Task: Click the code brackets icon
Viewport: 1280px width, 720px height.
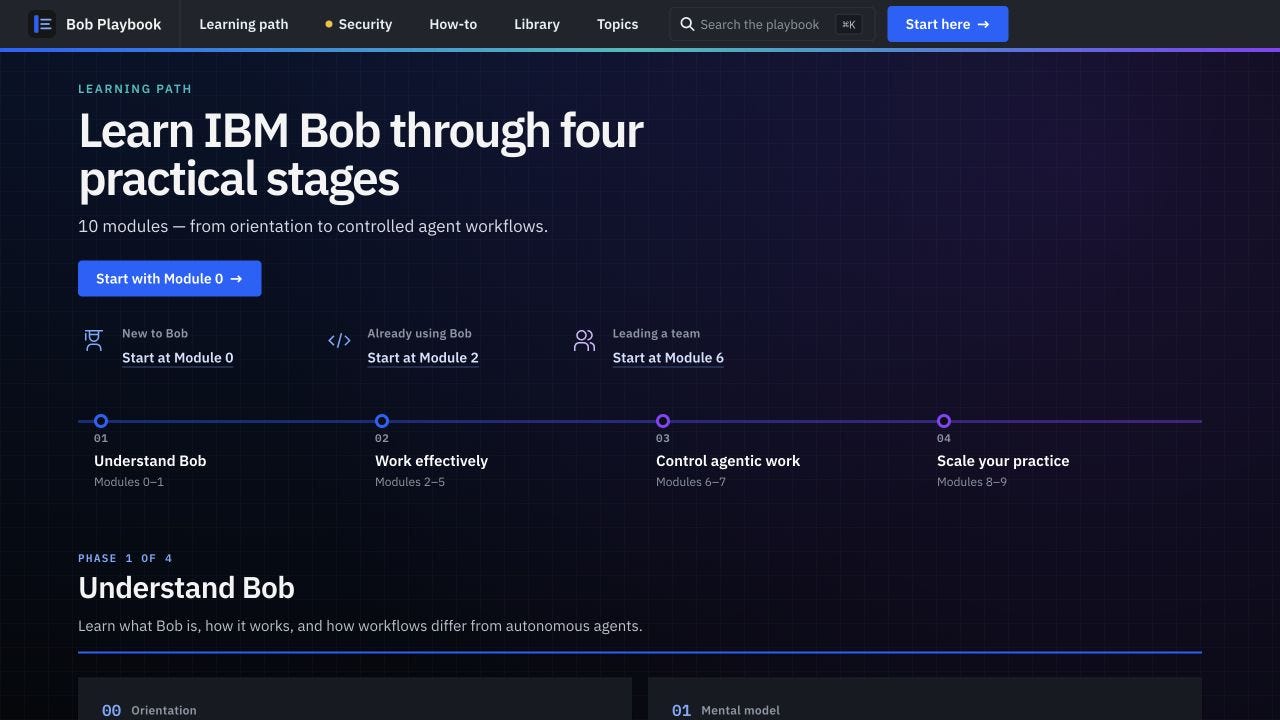Action: click(339, 341)
